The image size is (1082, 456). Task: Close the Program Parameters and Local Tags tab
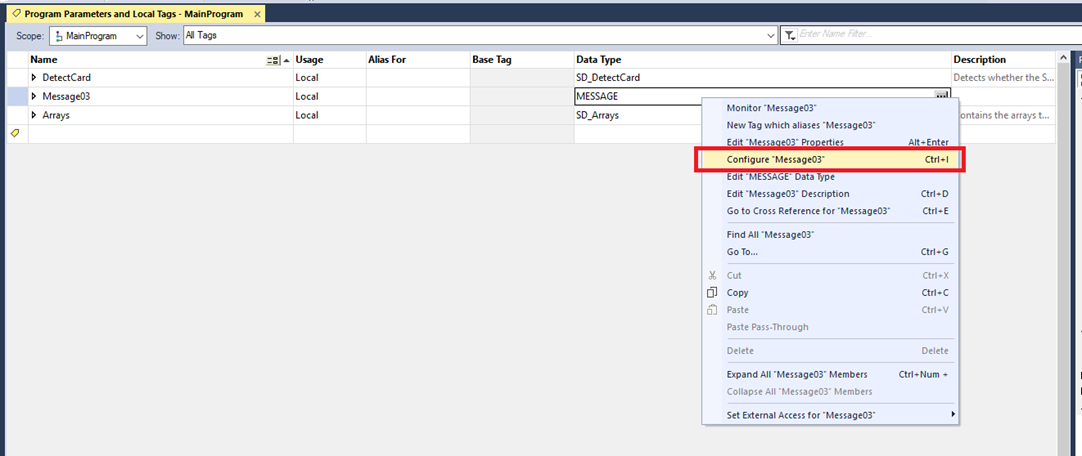pos(257,15)
